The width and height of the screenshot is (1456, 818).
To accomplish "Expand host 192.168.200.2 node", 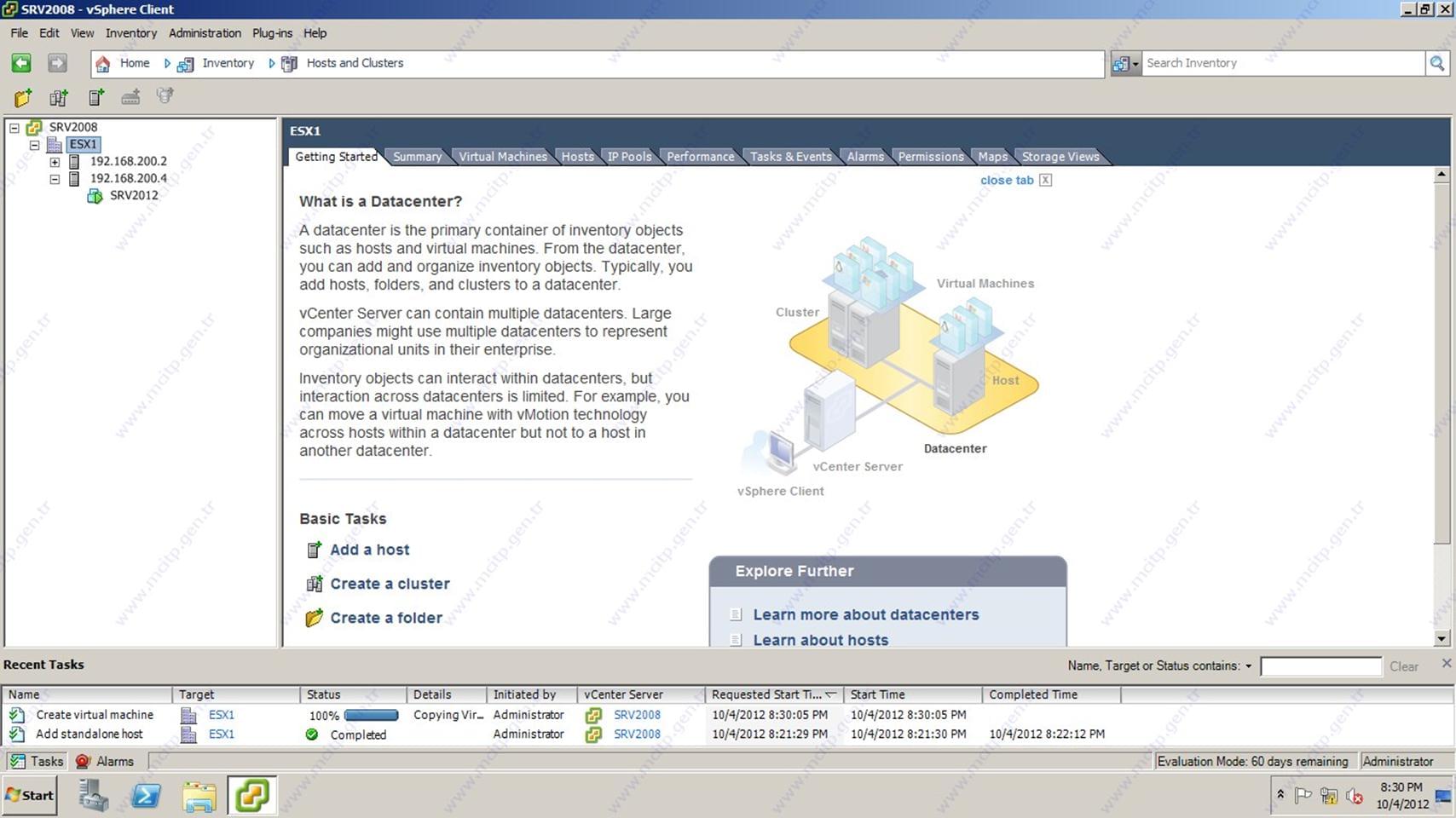I will pos(55,162).
